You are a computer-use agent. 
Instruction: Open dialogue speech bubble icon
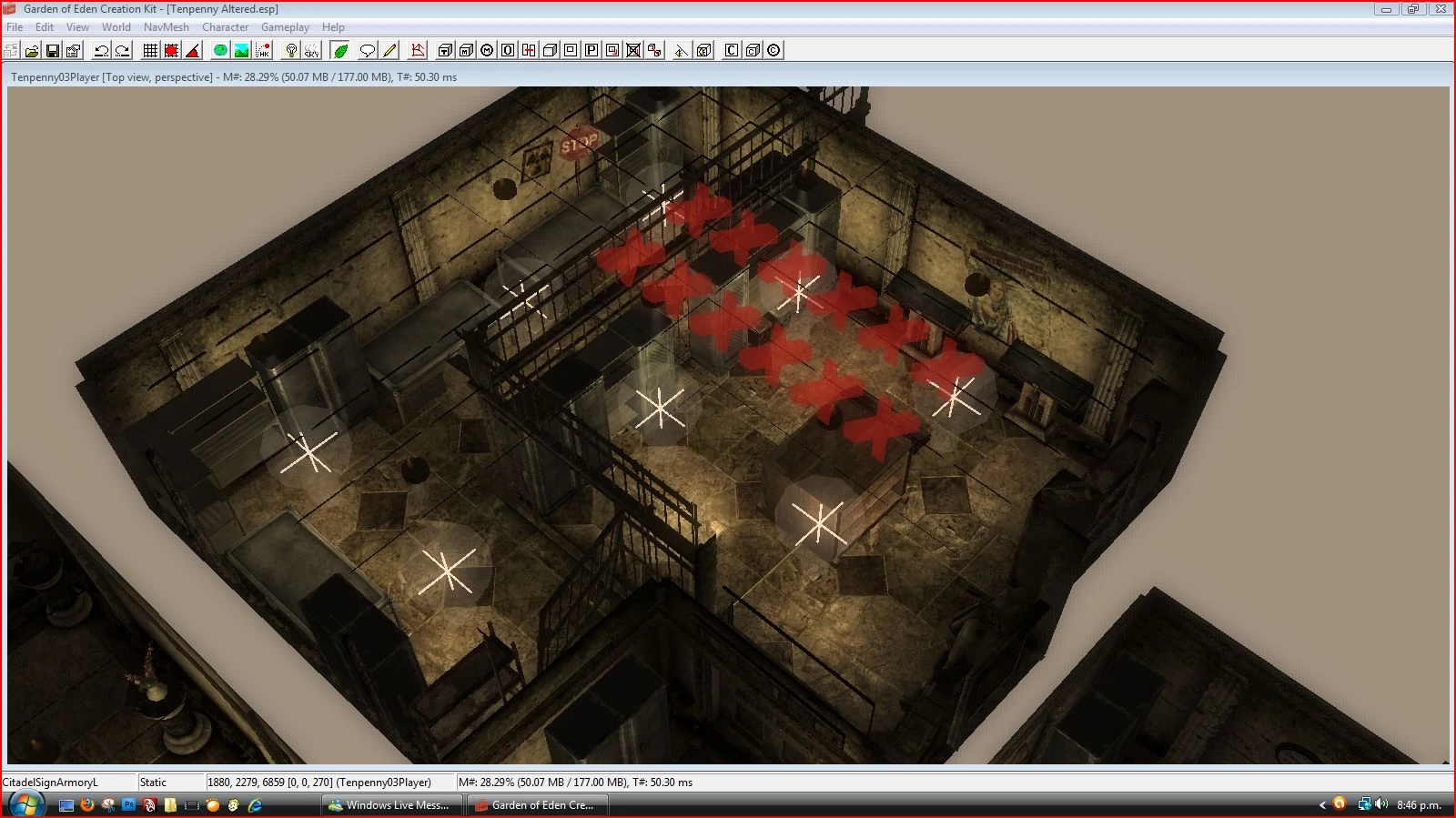coord(368,50)
